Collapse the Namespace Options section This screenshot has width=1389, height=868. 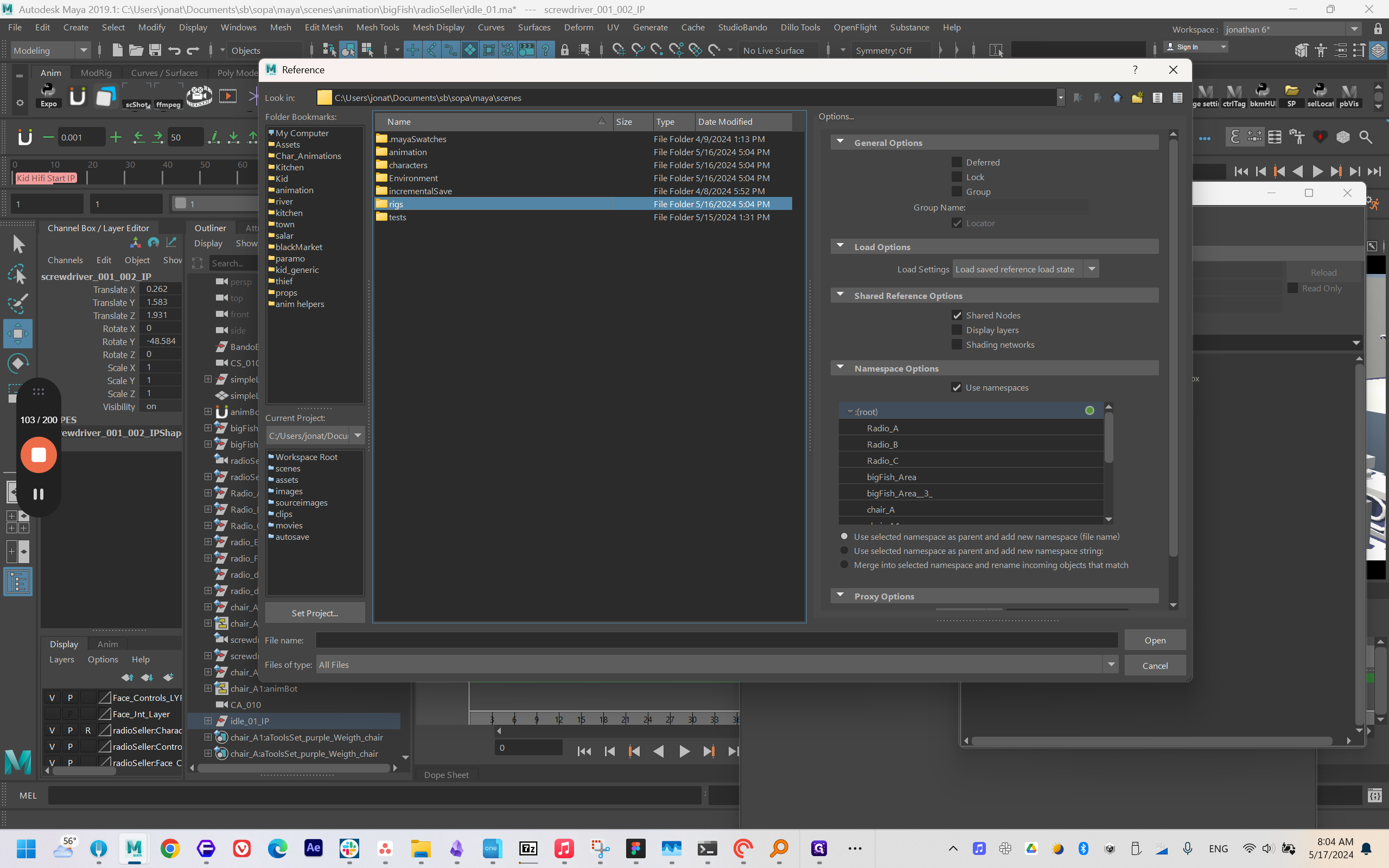[840, 368]
